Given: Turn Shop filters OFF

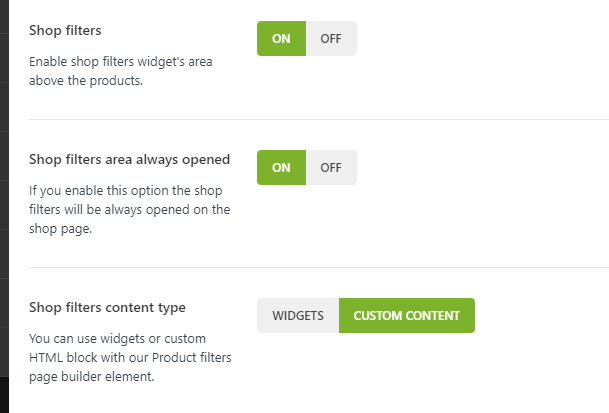Looking at the screenshot, I should tap(331, 39).
